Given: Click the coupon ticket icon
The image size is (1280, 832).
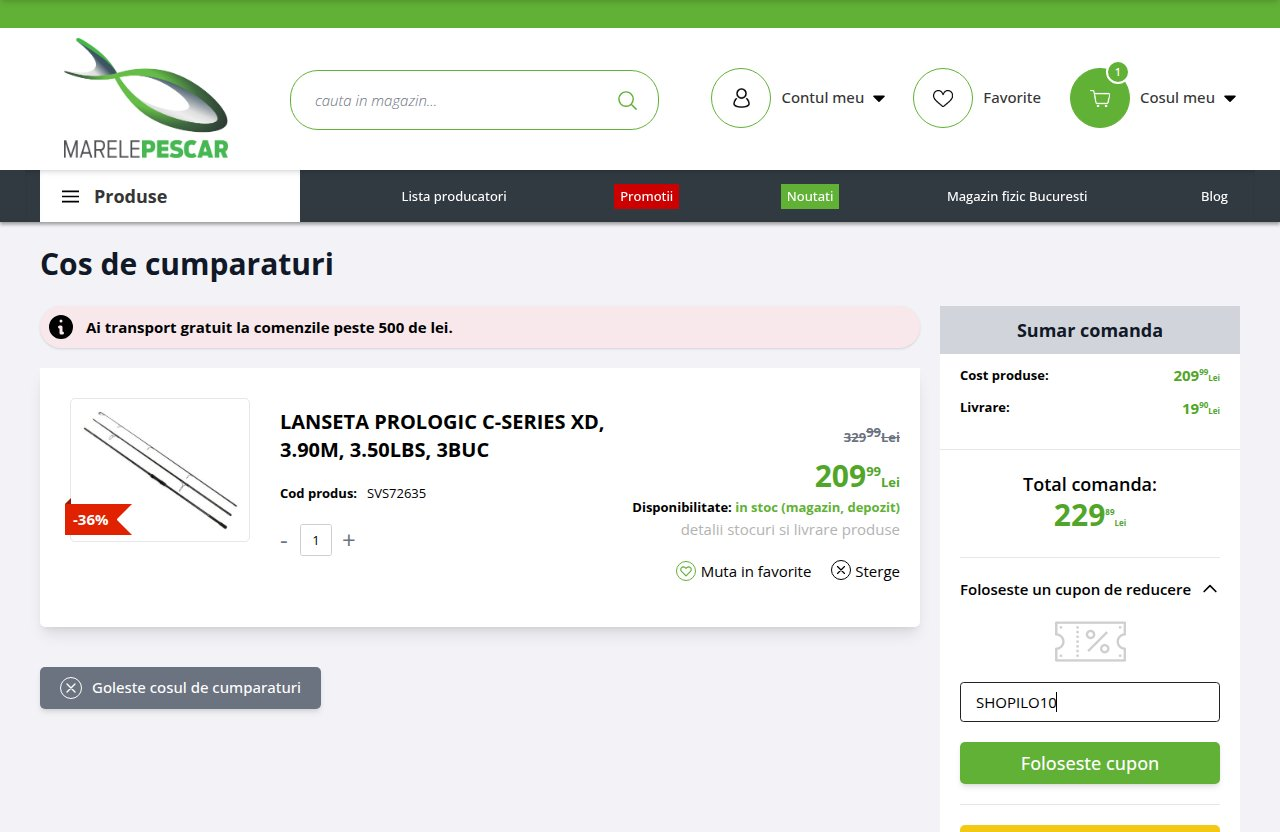Looking at the screenshot, I should pyautogui.click(x=1090, y=641).
